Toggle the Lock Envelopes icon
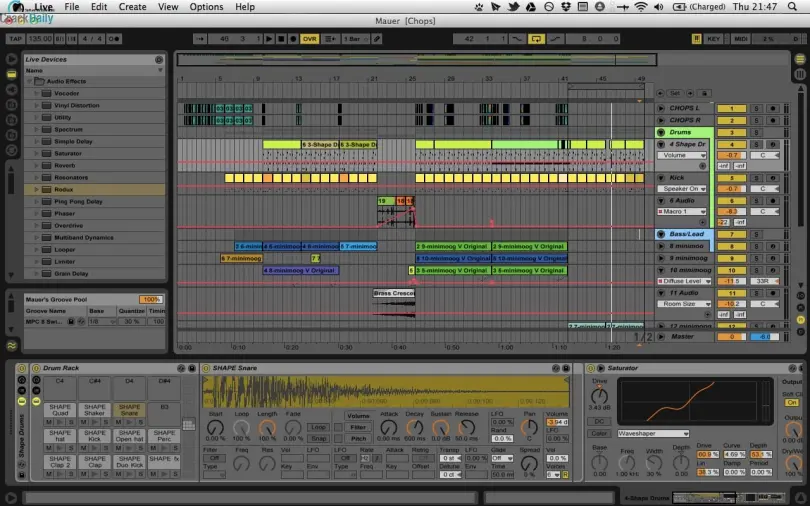The image size is (810, 506). point(704,93)
